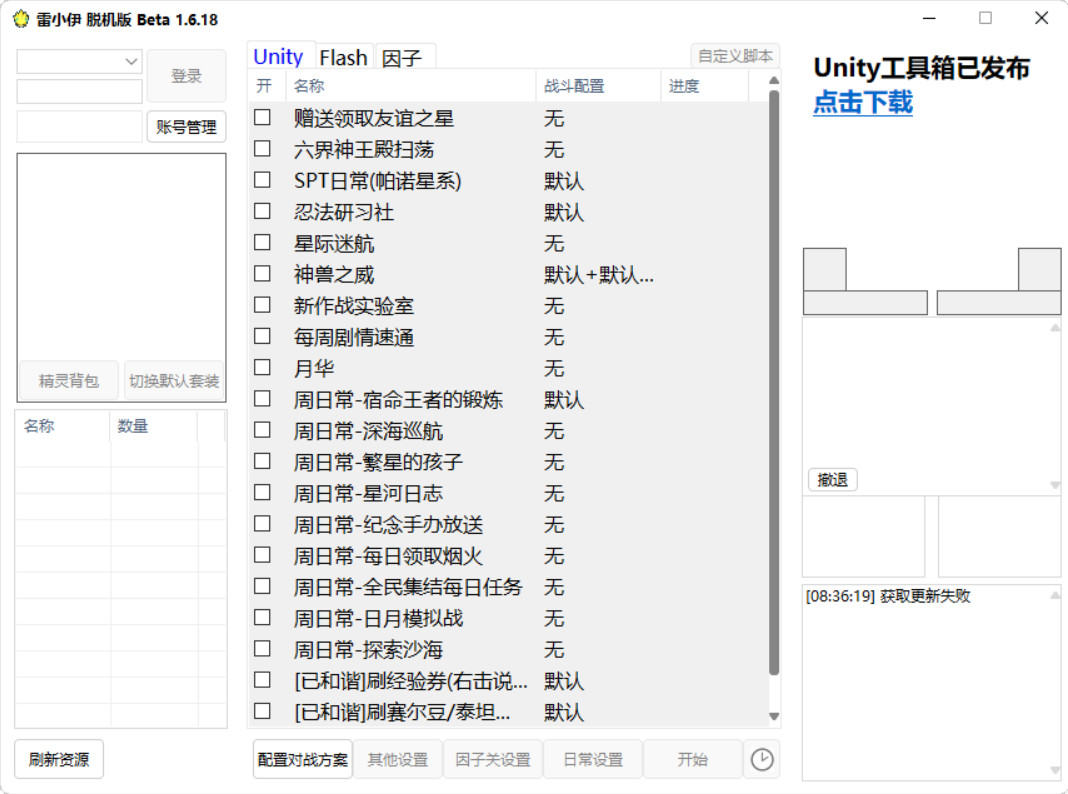
Task: Open the 因子 tab
Action: pyautogui.click(x=402, y=58)
